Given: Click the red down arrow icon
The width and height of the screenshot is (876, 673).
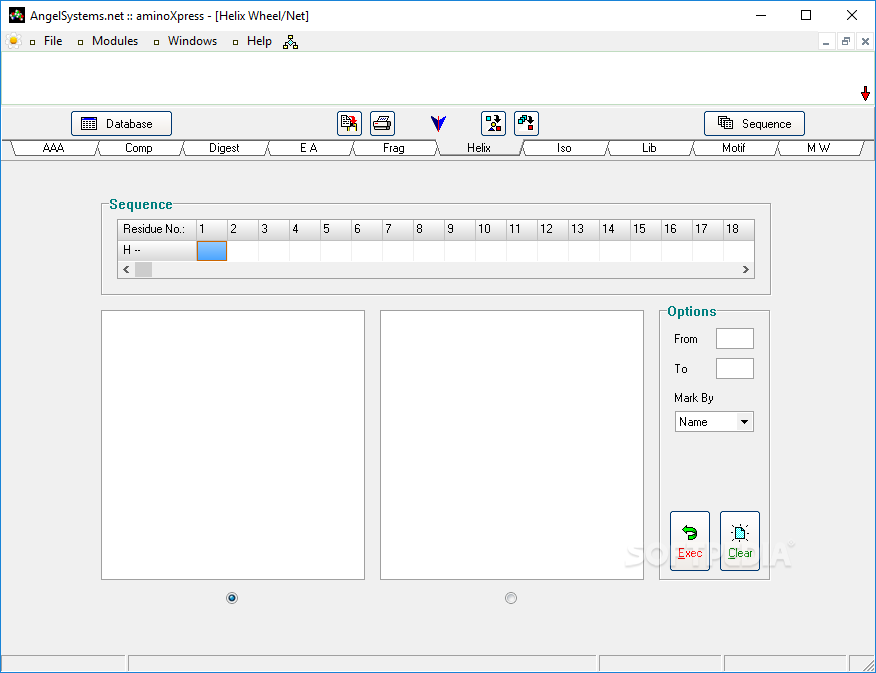Looking at the screenshot, I should [865, 94].
